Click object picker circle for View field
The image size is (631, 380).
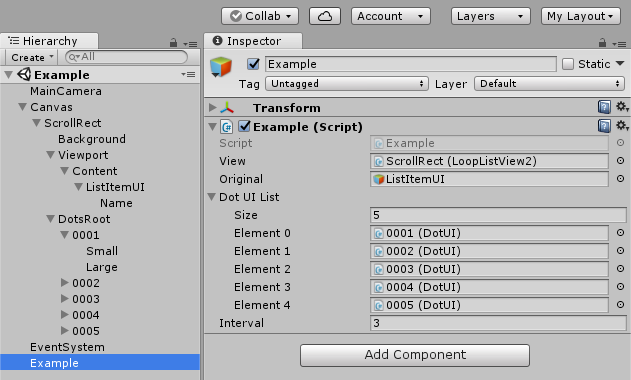[x=621, y=161]
